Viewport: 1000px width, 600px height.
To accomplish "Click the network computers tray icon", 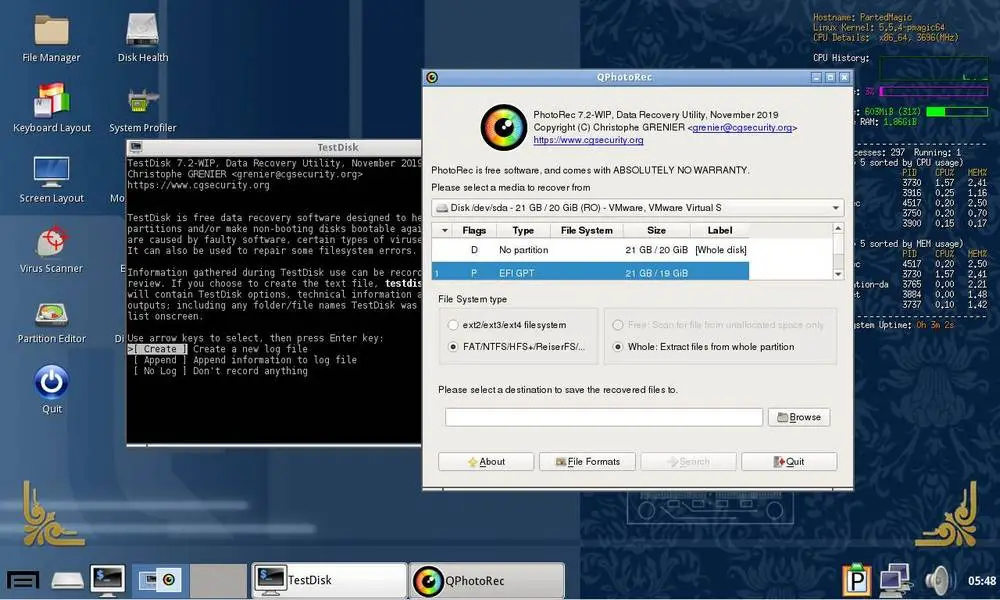I will (x=895, y=580).
